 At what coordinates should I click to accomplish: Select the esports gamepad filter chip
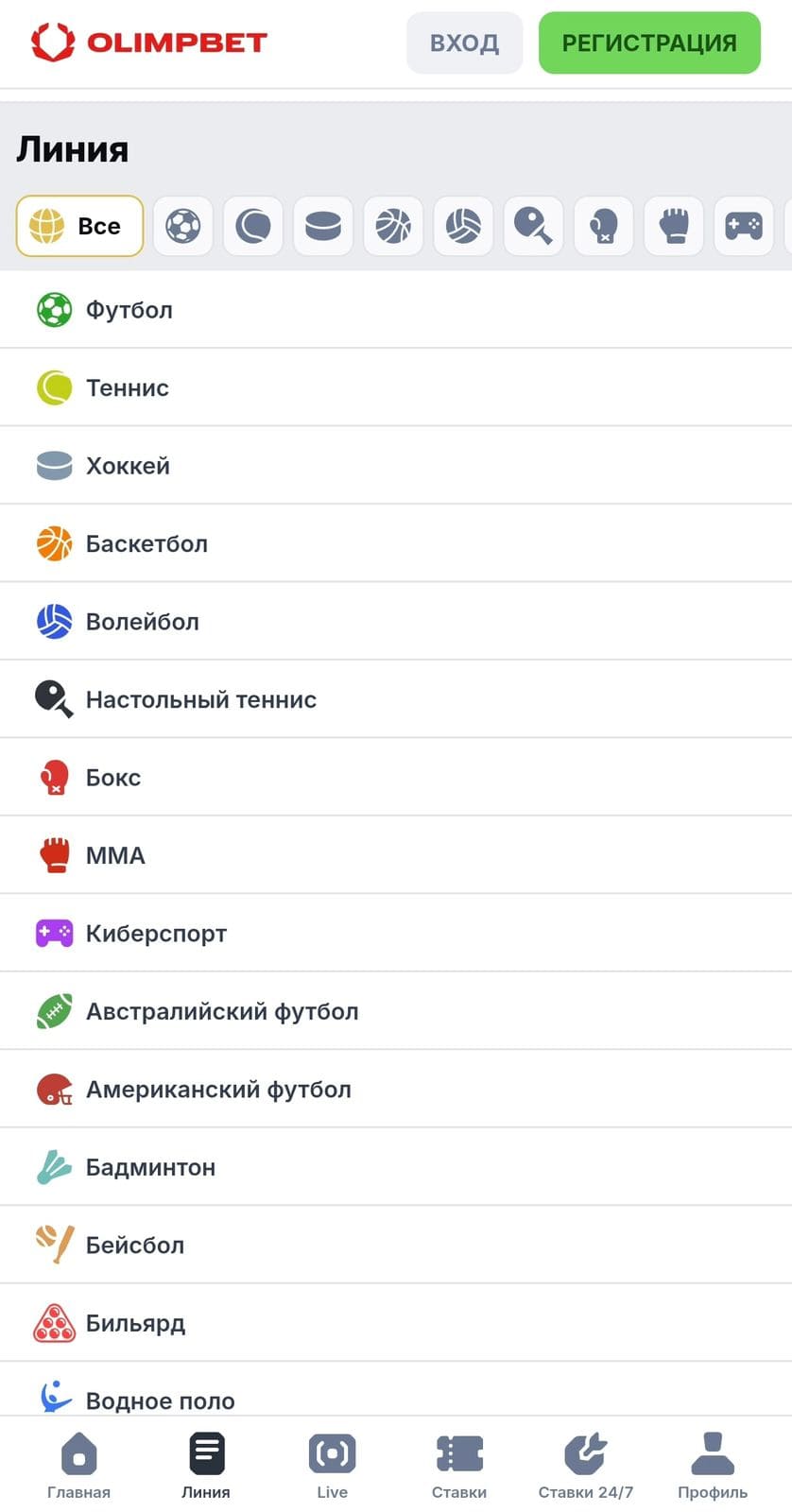tap(744, 226)
